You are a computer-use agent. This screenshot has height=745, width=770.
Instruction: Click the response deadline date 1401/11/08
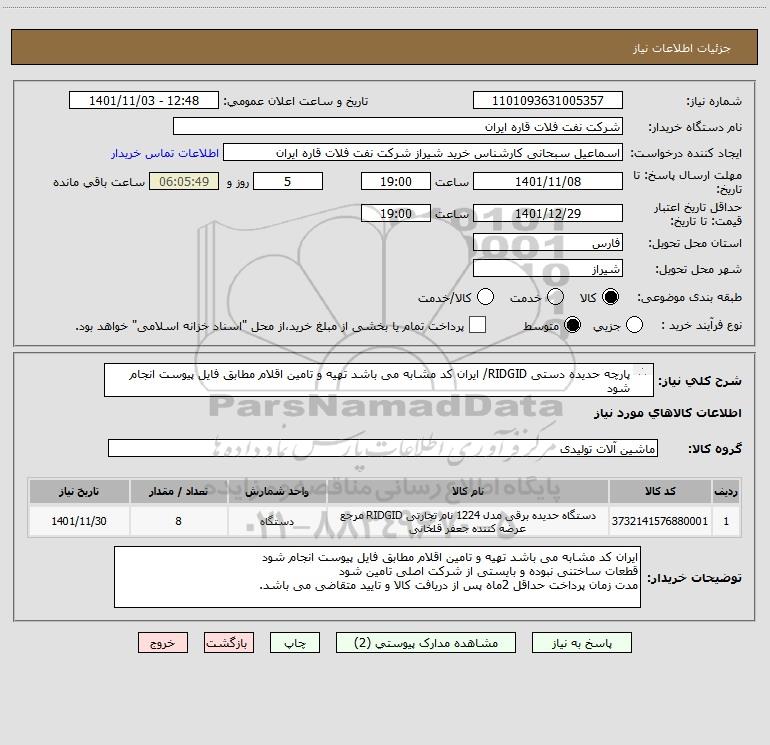pos(548,181)
